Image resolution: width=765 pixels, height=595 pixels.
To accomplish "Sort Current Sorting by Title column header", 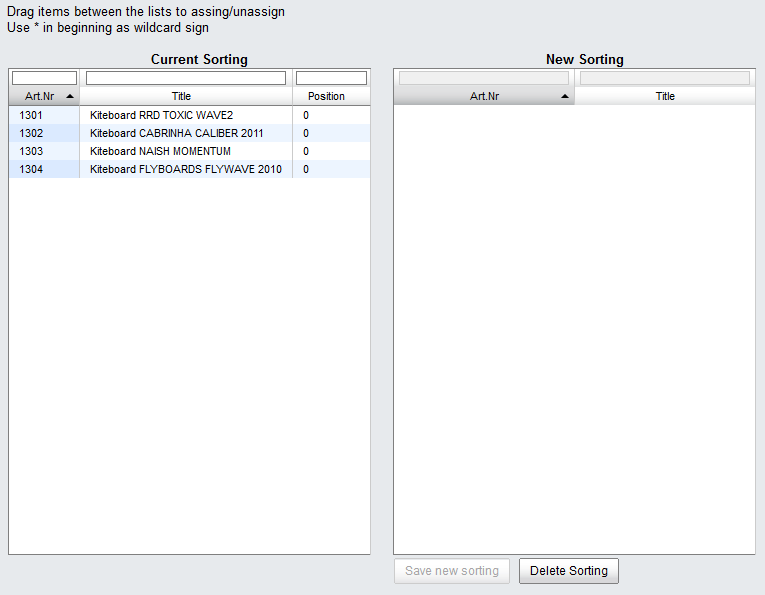I will tap(181, 97).
